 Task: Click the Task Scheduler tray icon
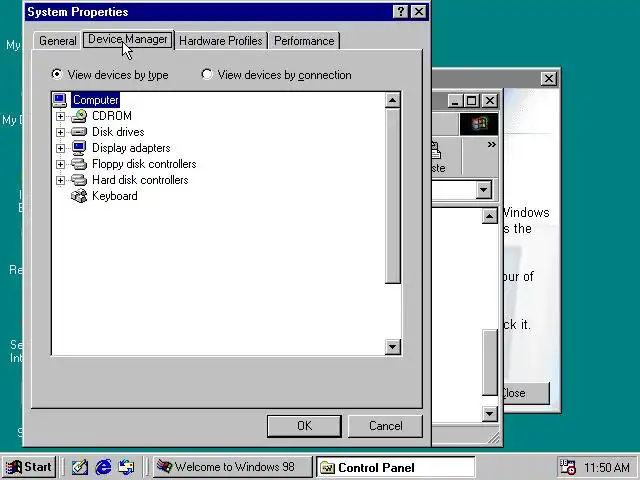567,467
